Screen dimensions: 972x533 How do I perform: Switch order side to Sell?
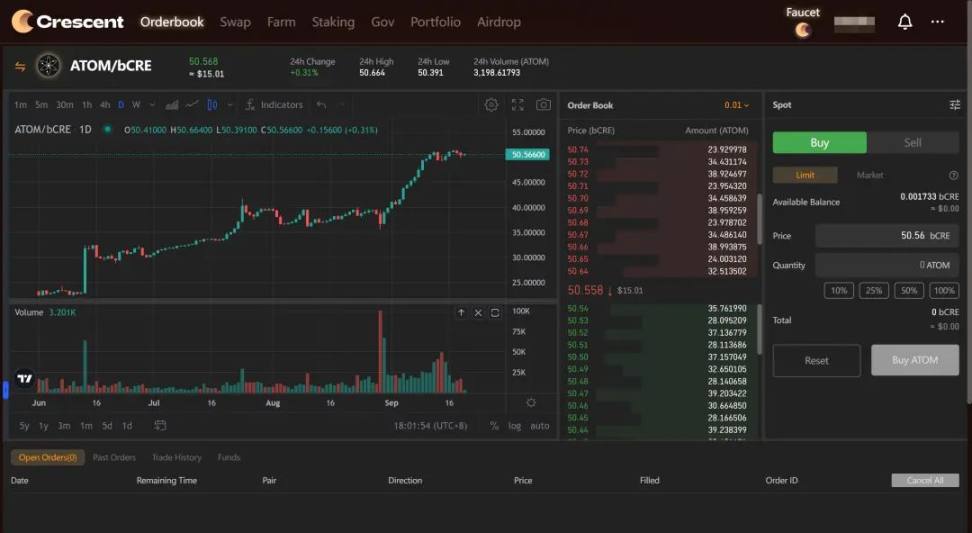point(912,143)
